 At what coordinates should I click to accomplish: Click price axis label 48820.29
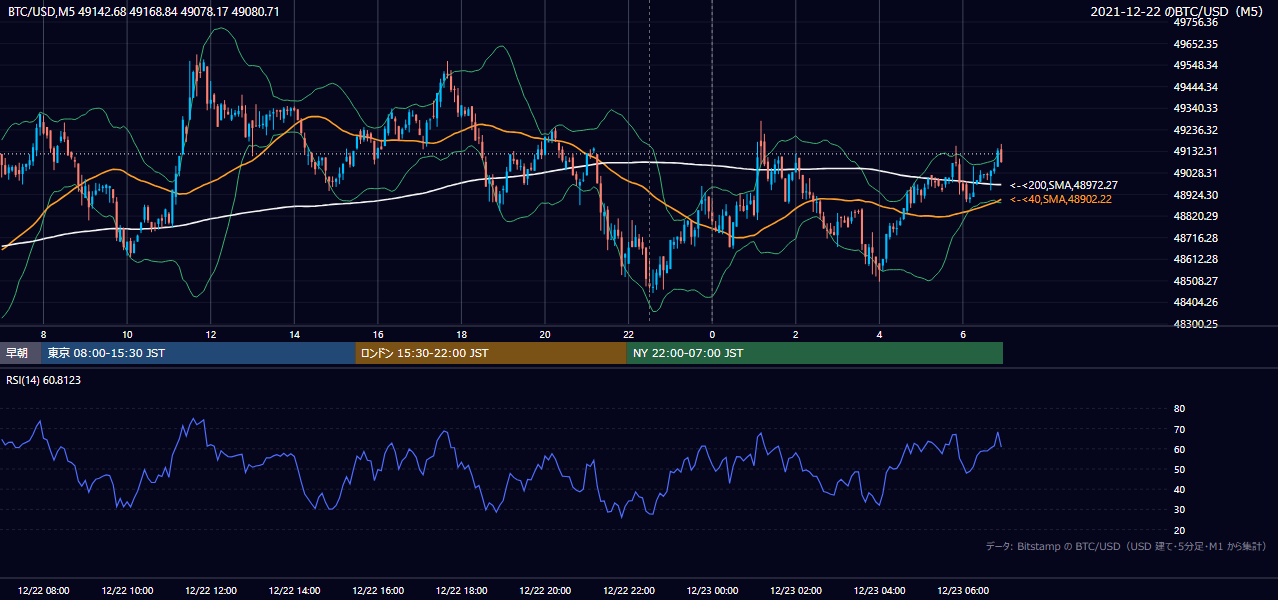[1195, 216]
